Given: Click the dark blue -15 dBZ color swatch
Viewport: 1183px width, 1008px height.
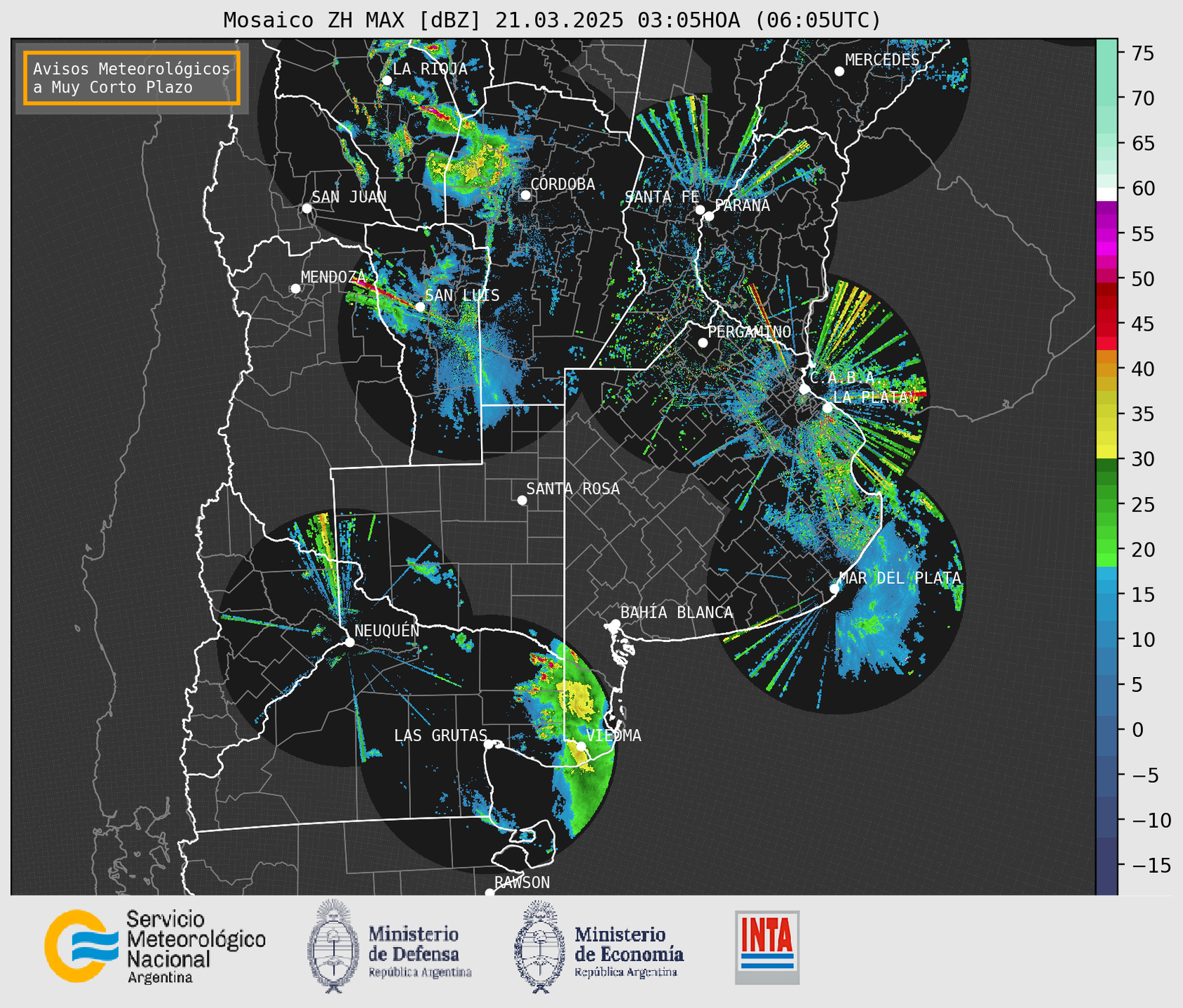Looking at the screenshot, I should pos(1107,865).
